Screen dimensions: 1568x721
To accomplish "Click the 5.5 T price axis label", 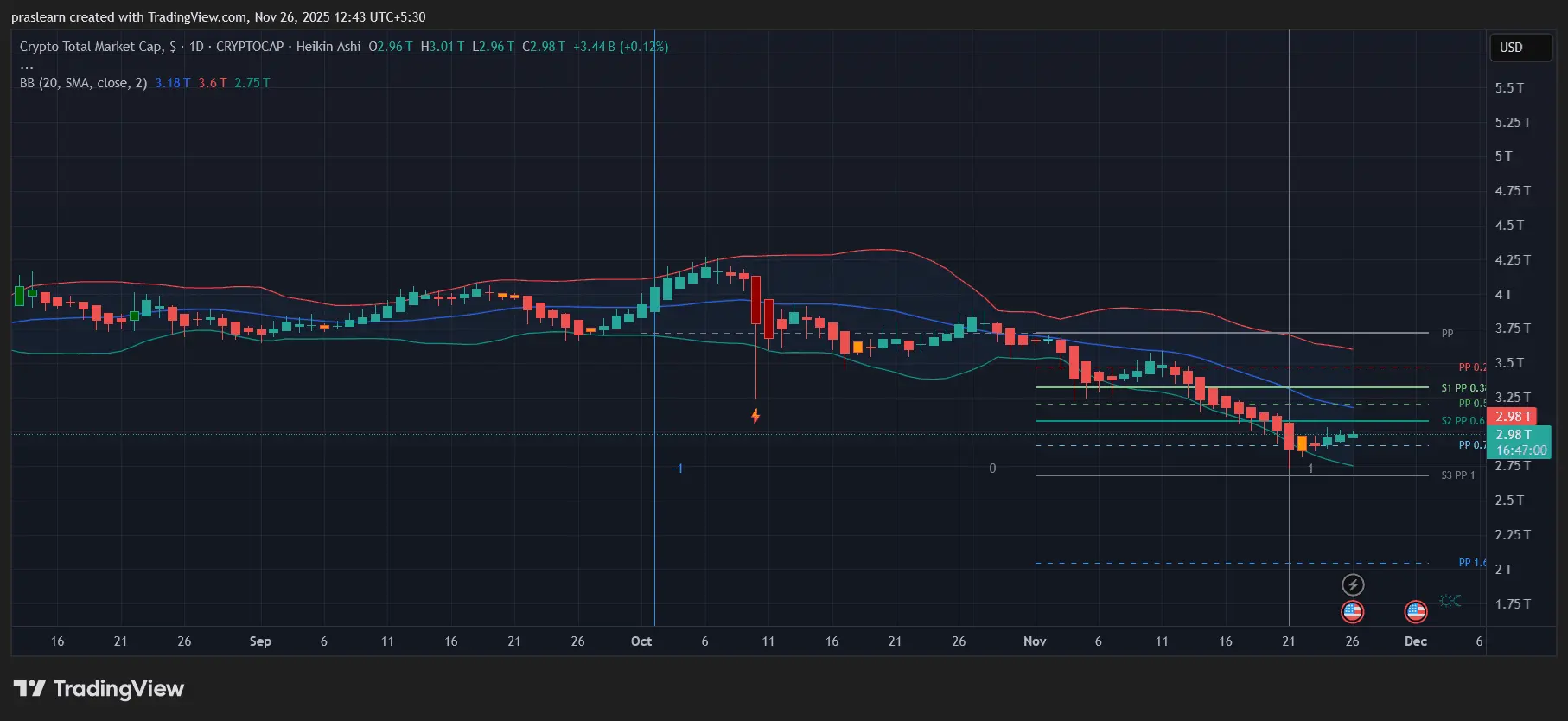I will pos(1509,88).
